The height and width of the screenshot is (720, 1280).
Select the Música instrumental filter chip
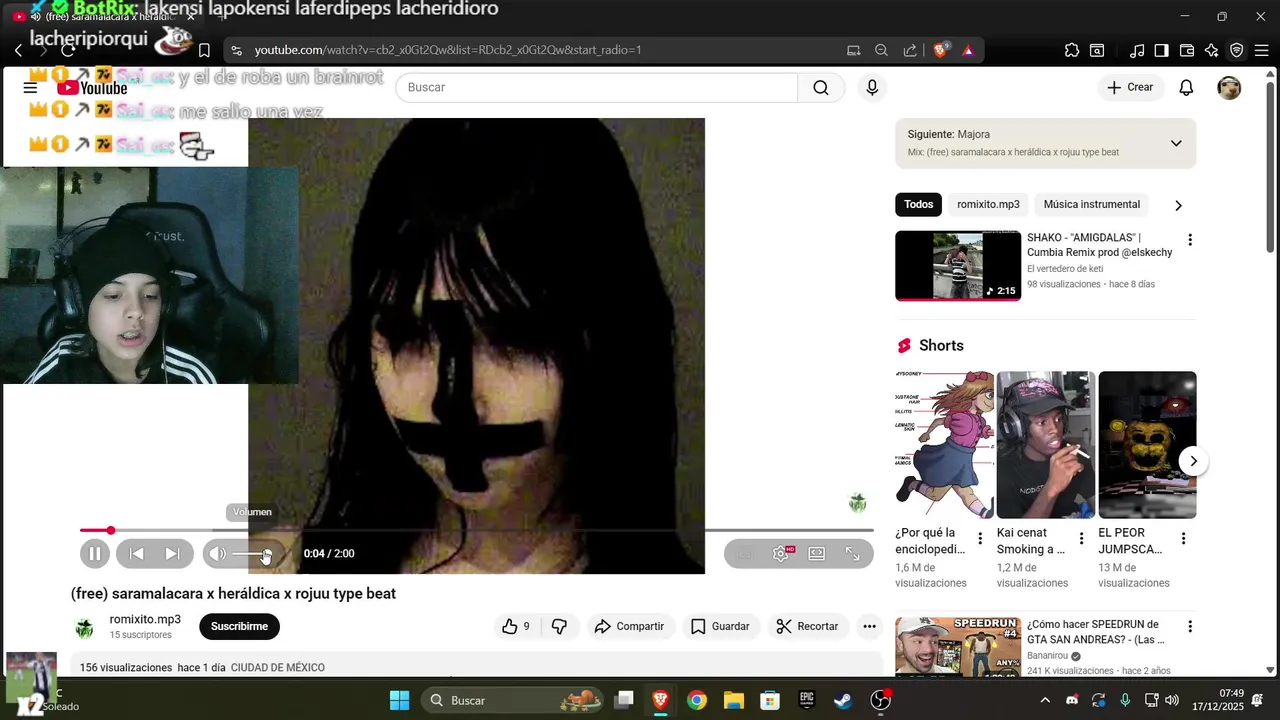point(1091,204)
